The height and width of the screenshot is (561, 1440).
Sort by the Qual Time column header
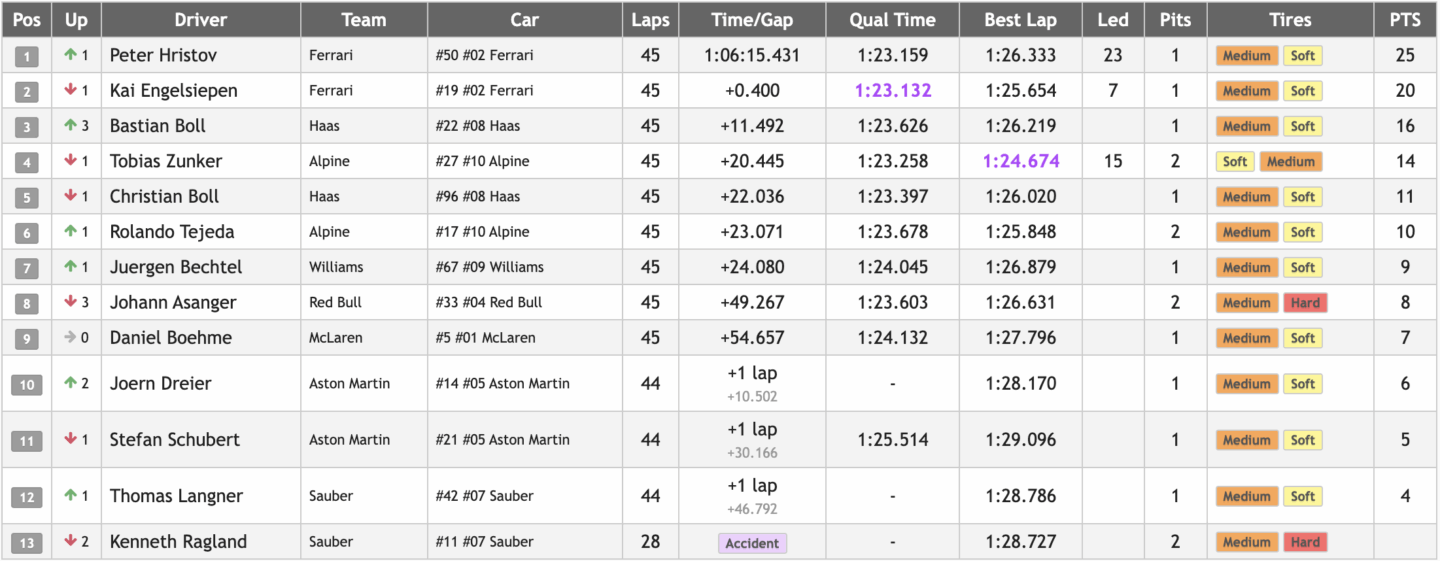click(892, 20)
